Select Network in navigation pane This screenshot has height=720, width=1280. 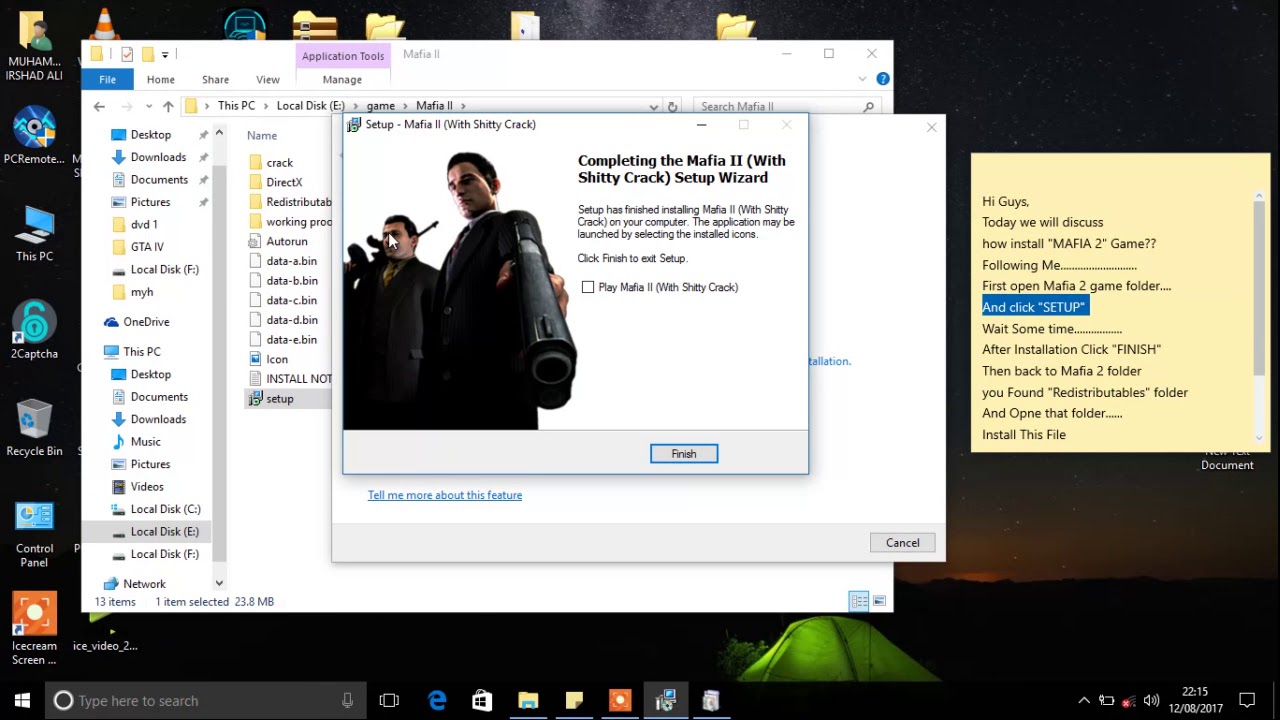click(x=144, y=584)
